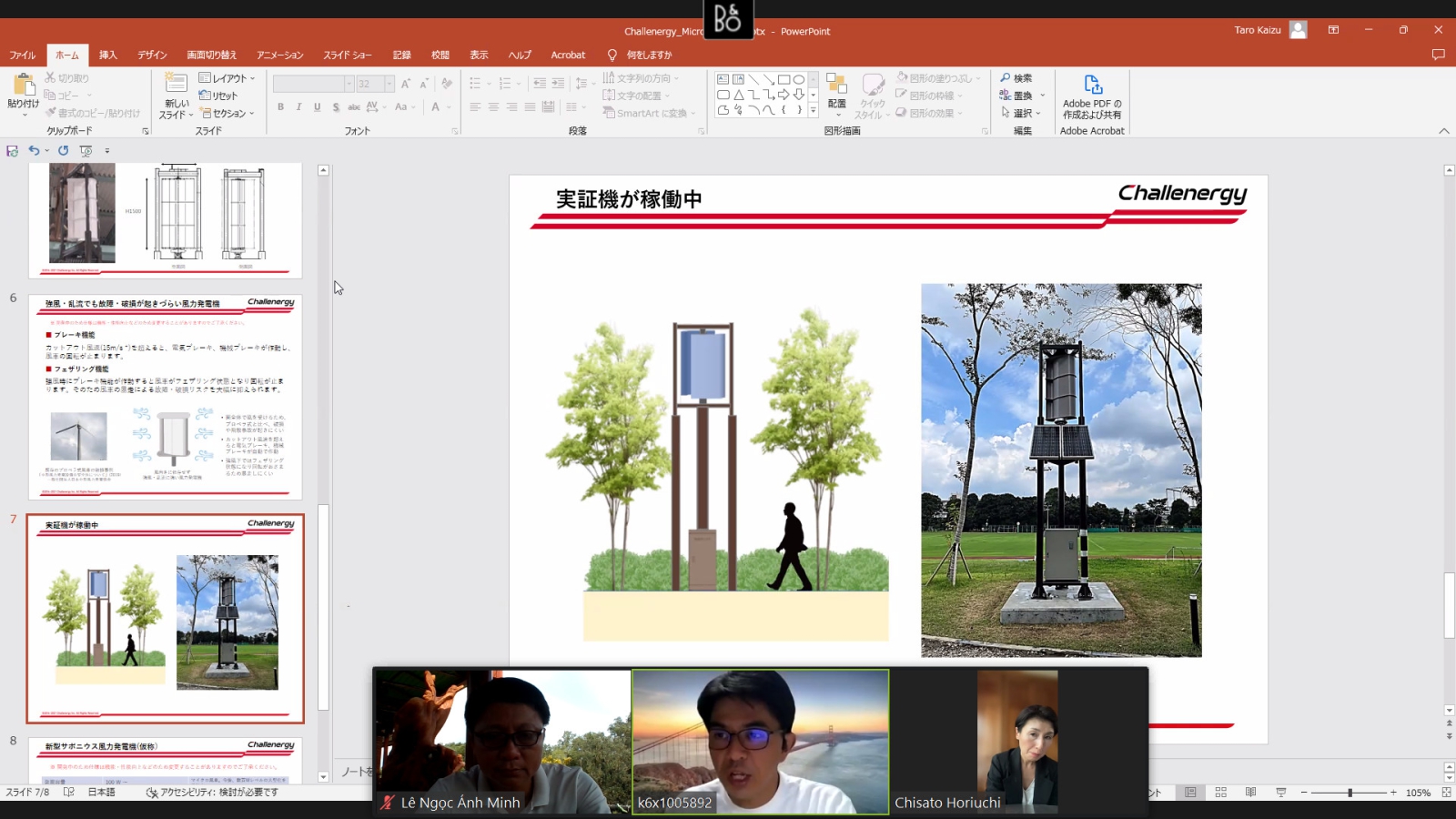Click the リセット (Reset) button
Viewport: 1456px width, 819px height.
218,96
